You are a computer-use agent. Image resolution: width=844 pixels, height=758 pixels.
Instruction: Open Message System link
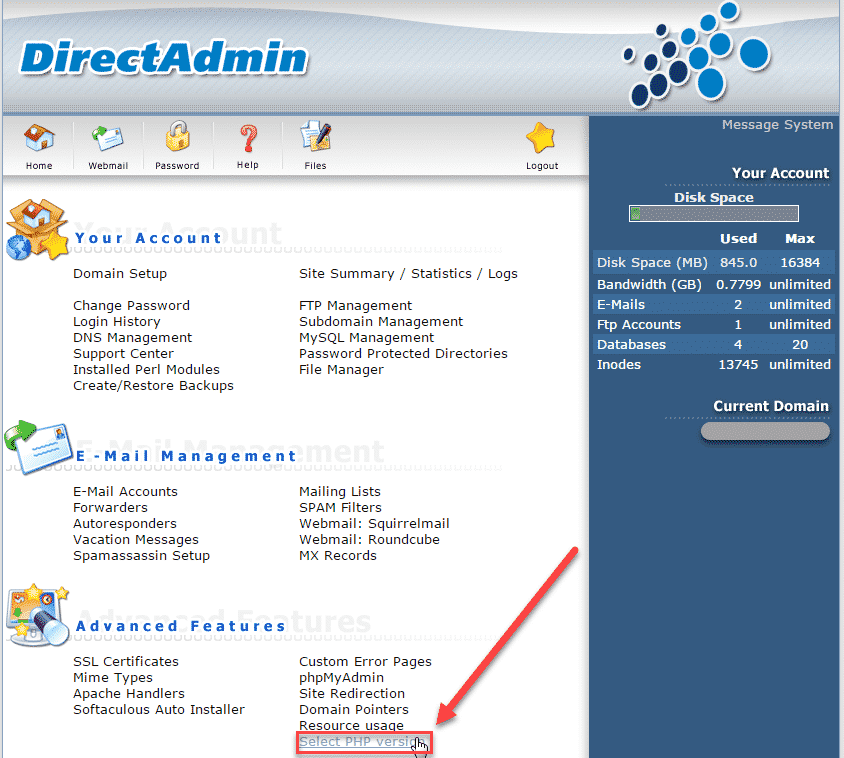[x=777, y=125]
